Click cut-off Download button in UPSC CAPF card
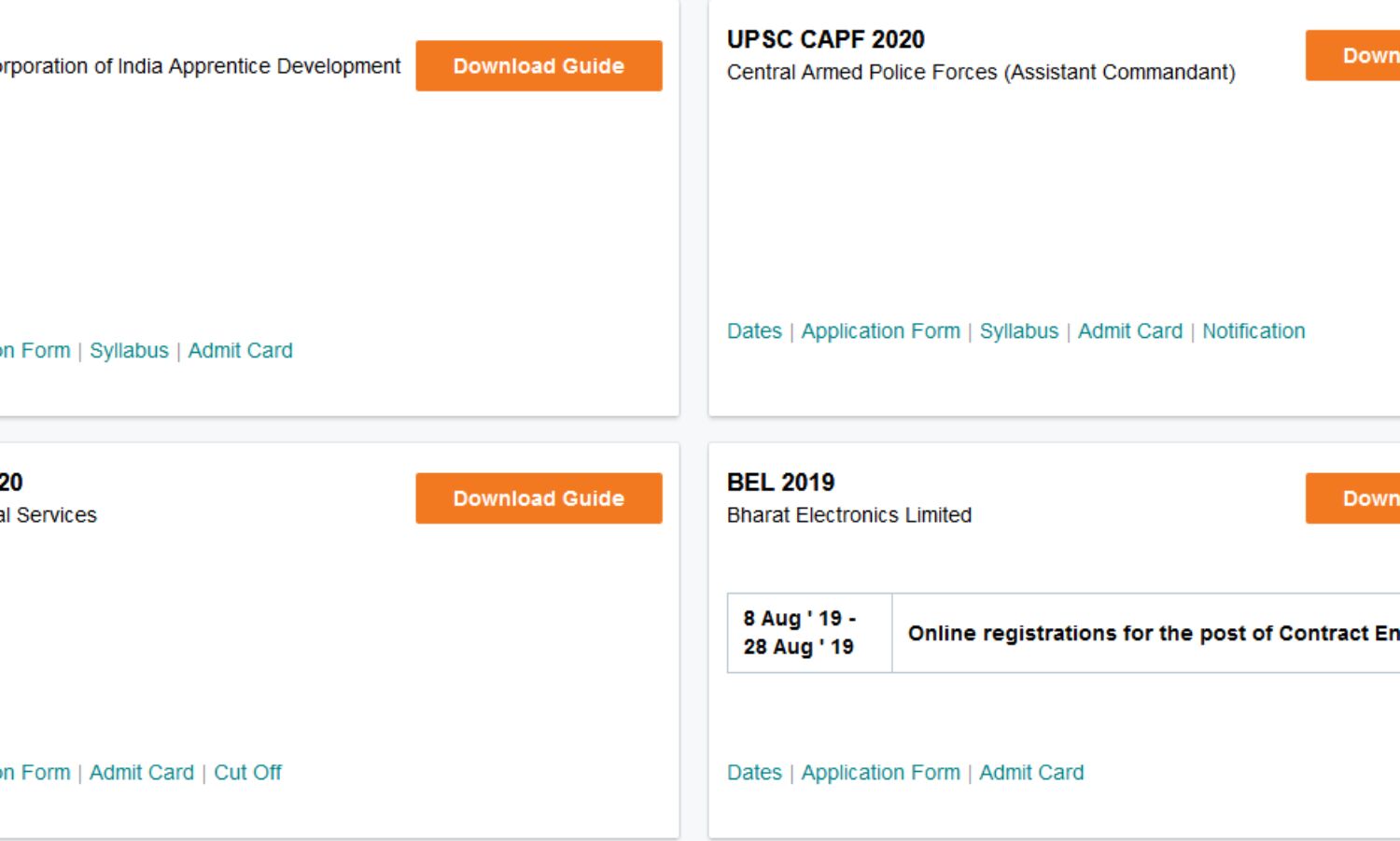Image resolution: width=1400 pixels, height=841 pixels. [1352, 55]
